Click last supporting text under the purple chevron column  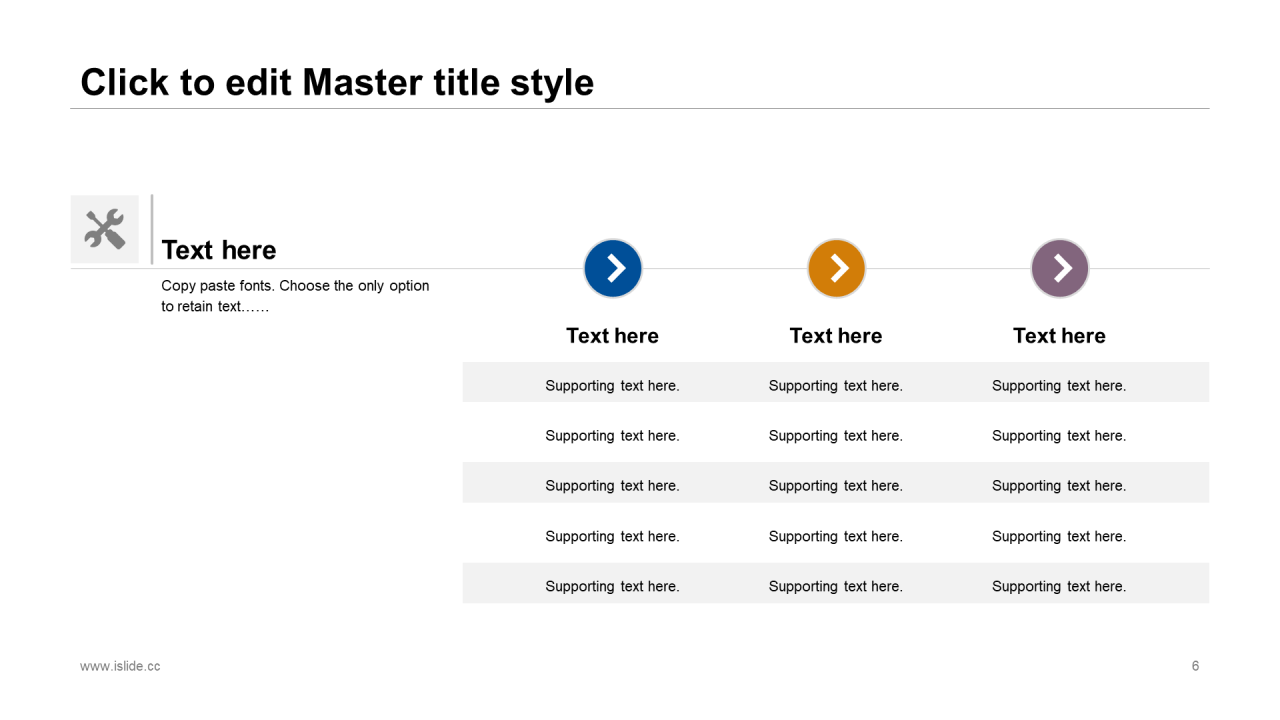(1059, 587)
